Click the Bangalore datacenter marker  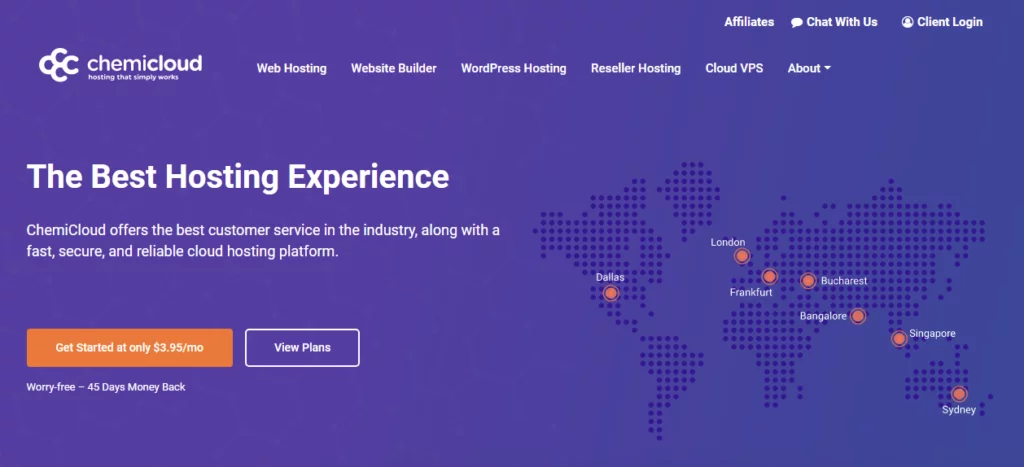(x=858, y=316)
